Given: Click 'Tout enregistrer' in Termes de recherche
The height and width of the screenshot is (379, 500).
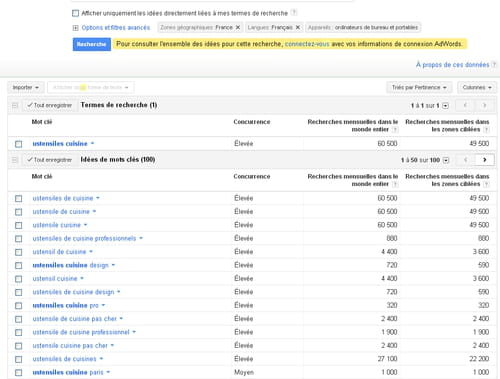Looking at the screenshot, I should point(49,105).
